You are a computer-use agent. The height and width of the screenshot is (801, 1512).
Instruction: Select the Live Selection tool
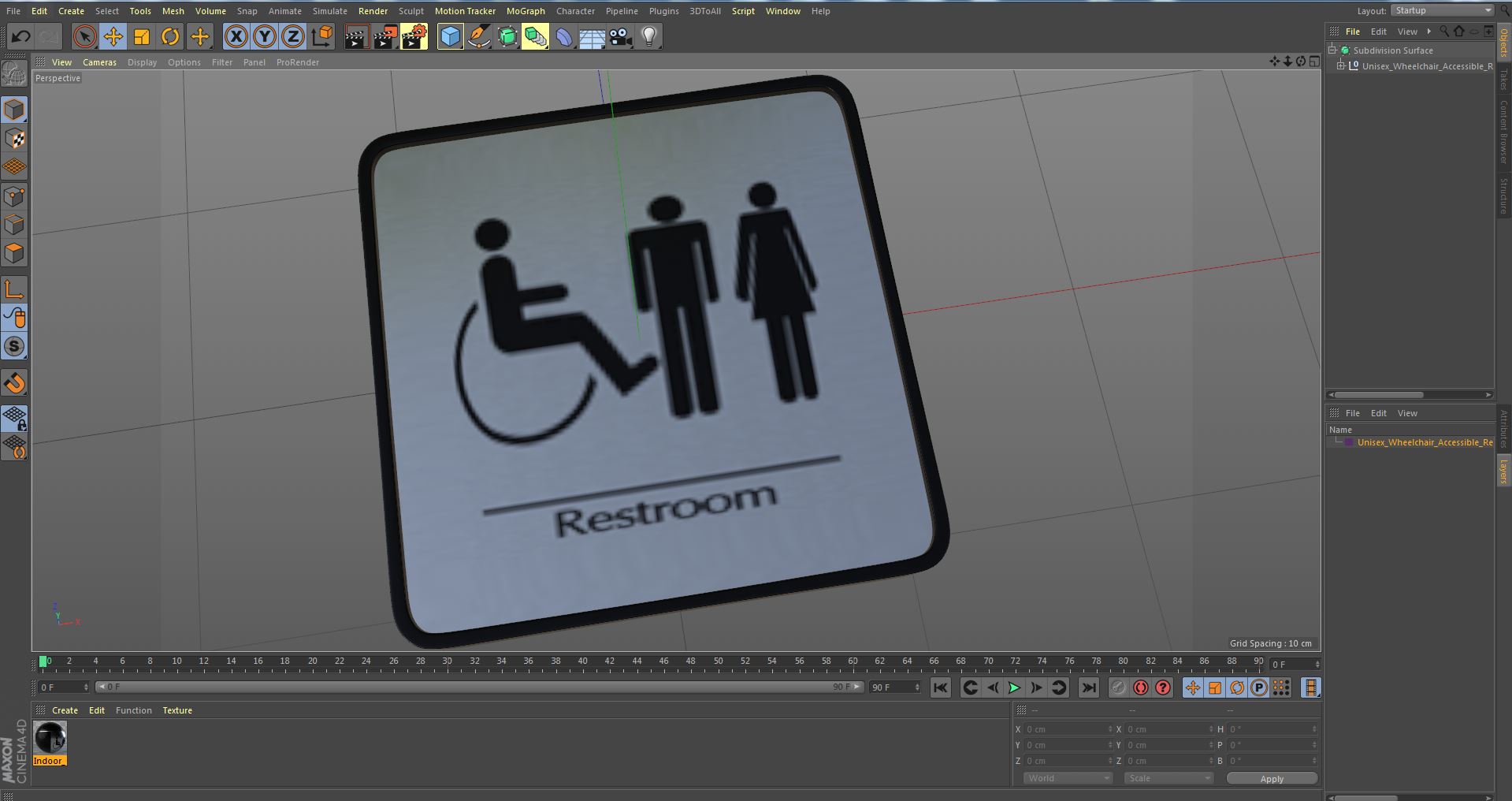(x=84, y=36)
